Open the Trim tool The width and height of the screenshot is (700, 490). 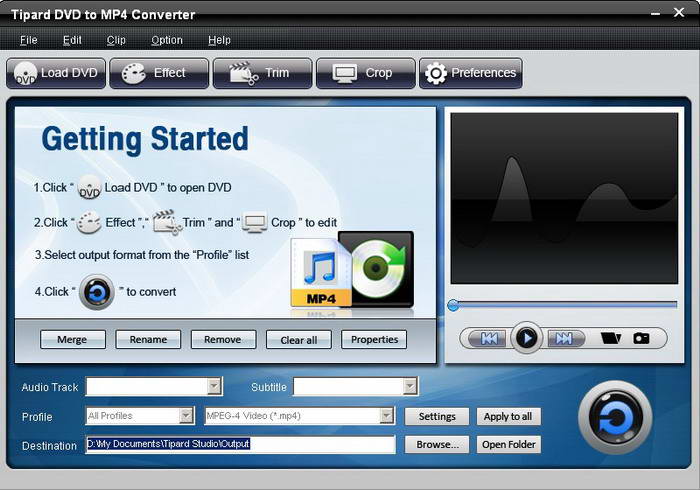[x=262, y=73]
